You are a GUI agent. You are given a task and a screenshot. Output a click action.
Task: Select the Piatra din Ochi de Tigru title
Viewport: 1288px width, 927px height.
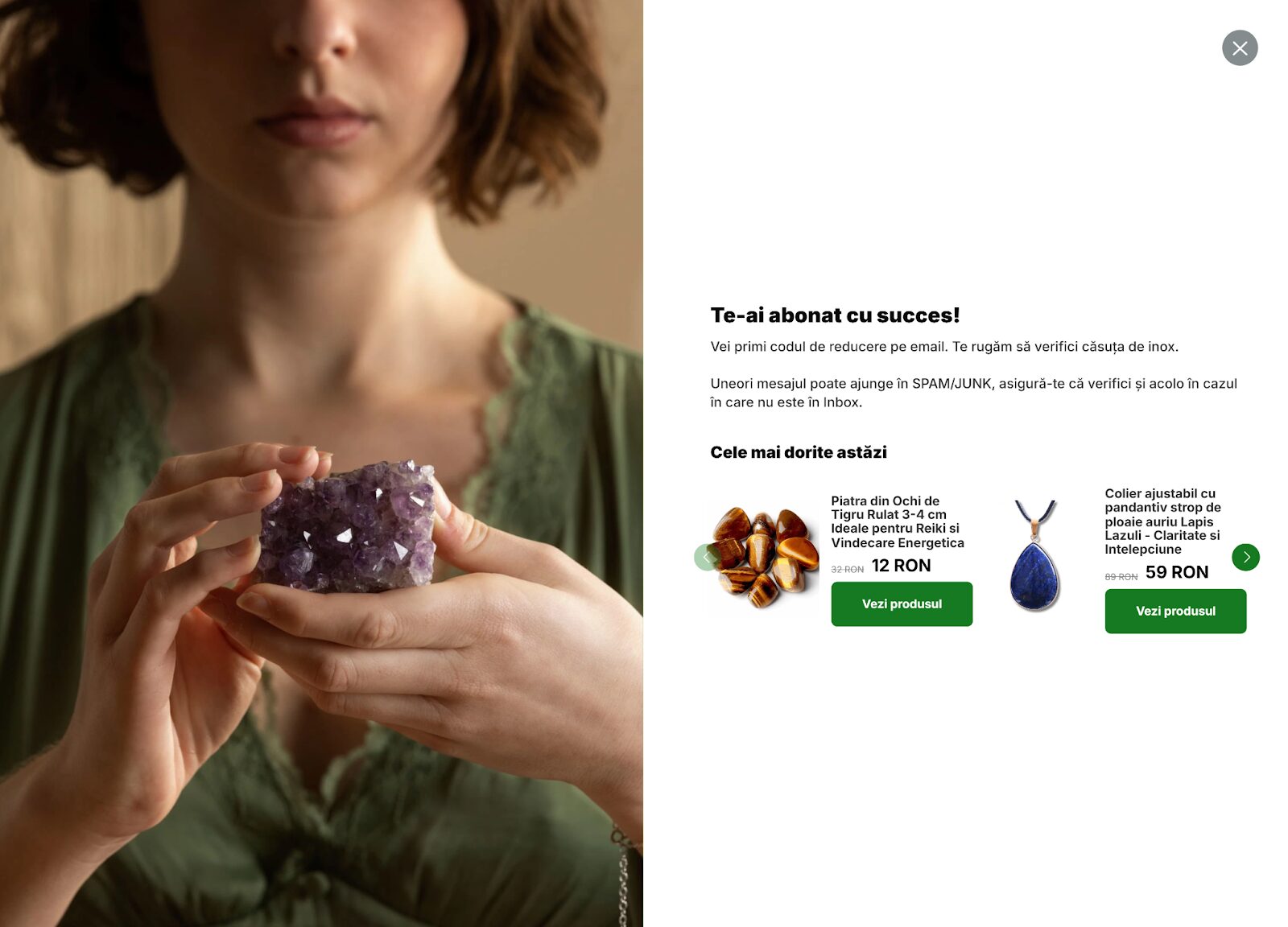point(898,521)
